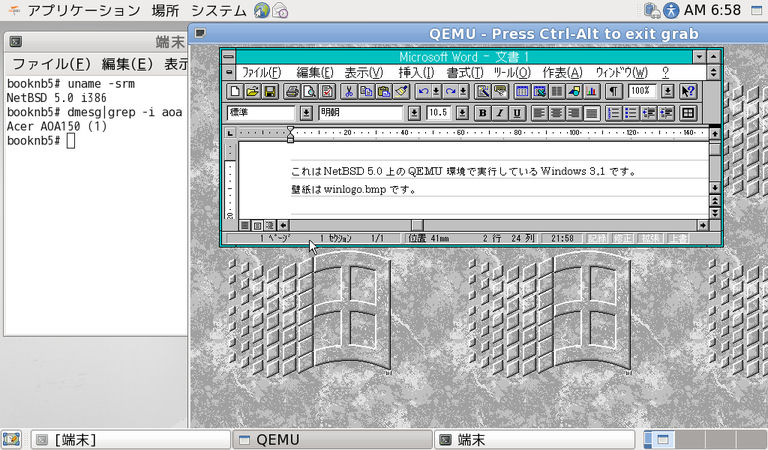
Task: Create a bulleted list
Action: [x=631, y=113]
